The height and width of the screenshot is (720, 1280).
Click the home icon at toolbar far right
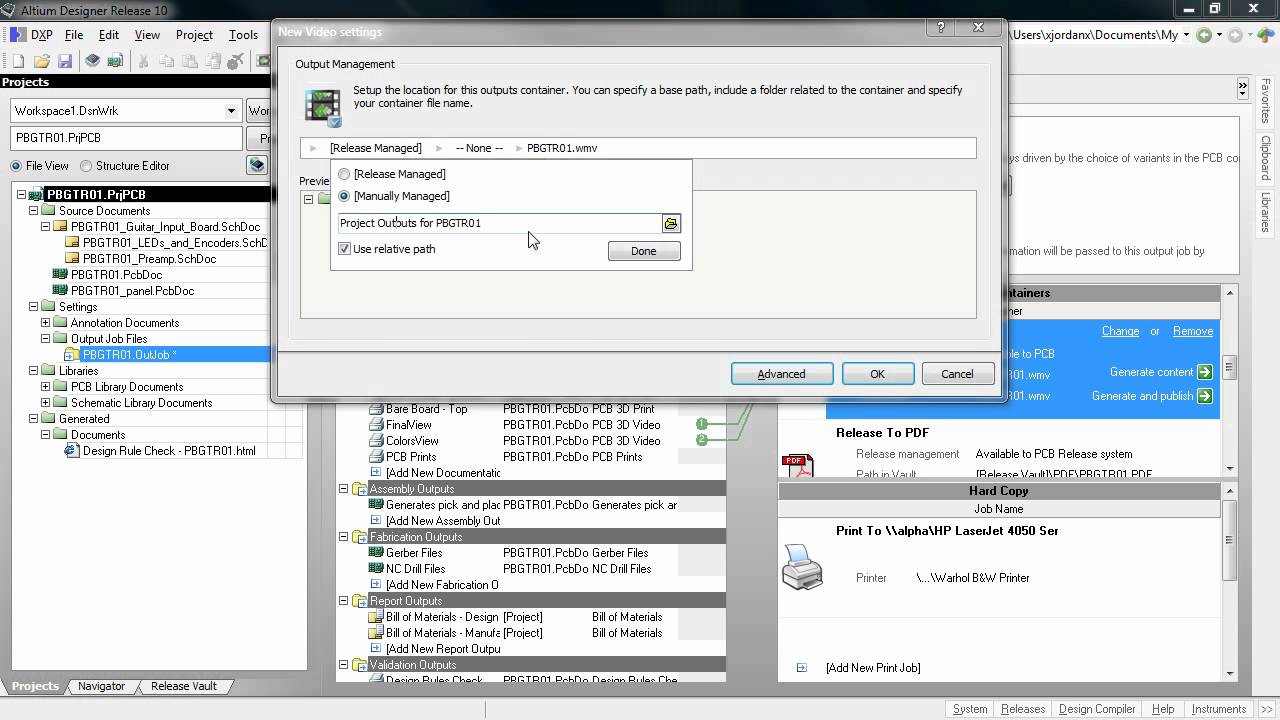click(1266, 35)
